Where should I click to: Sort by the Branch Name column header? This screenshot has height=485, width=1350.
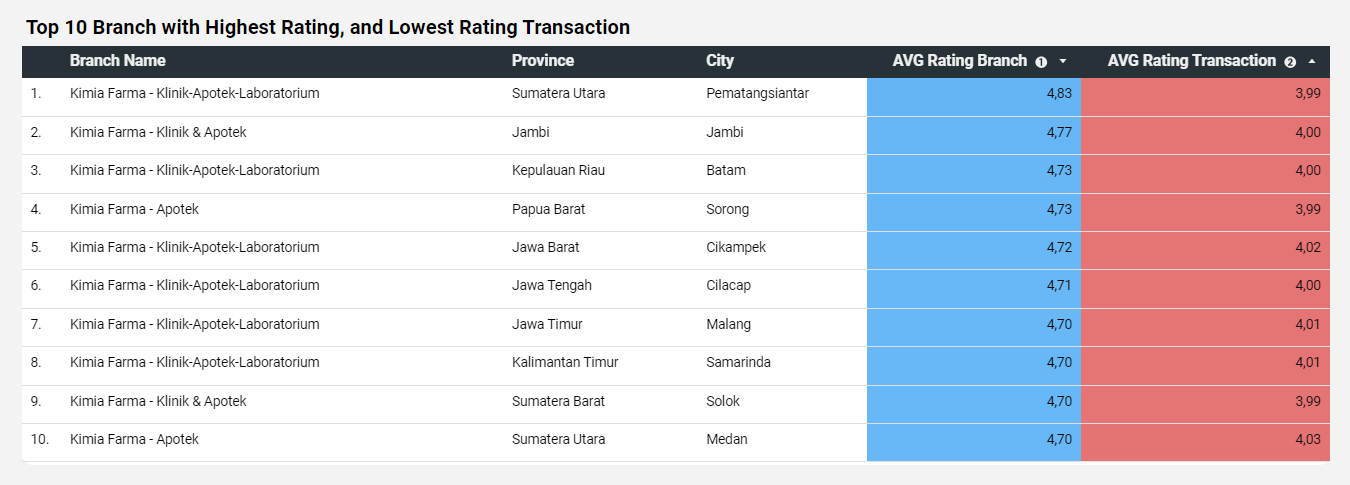point(118,61)
